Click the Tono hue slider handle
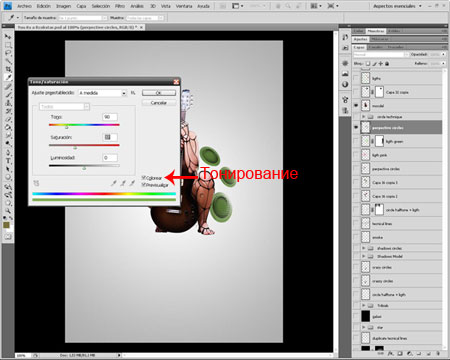Image resolution: width=450 pixels, height=360 pixels. tap(67, 127)
